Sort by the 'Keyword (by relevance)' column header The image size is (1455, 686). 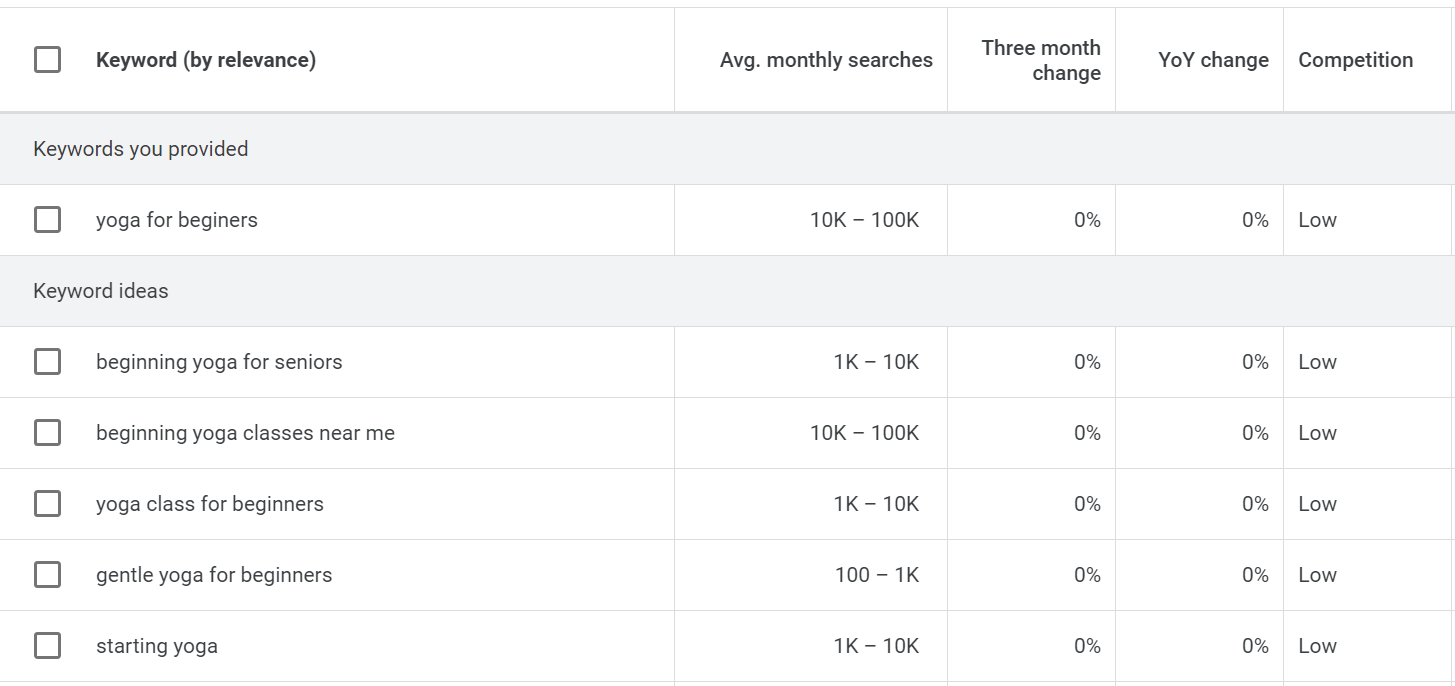[x=205, y=59]
